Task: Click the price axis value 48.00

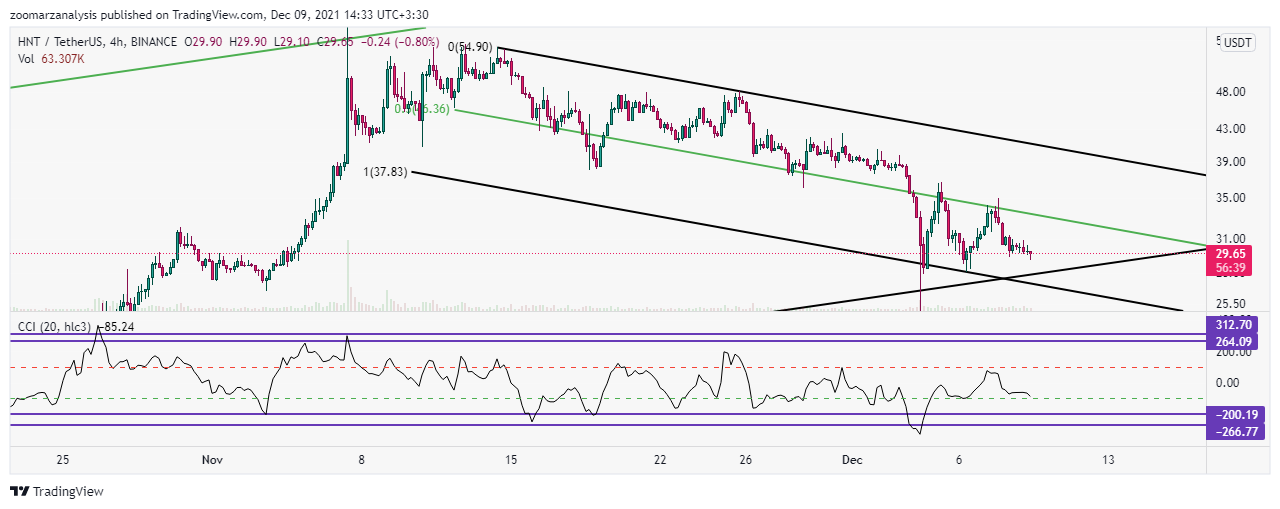Action: tap(1229, 92)
